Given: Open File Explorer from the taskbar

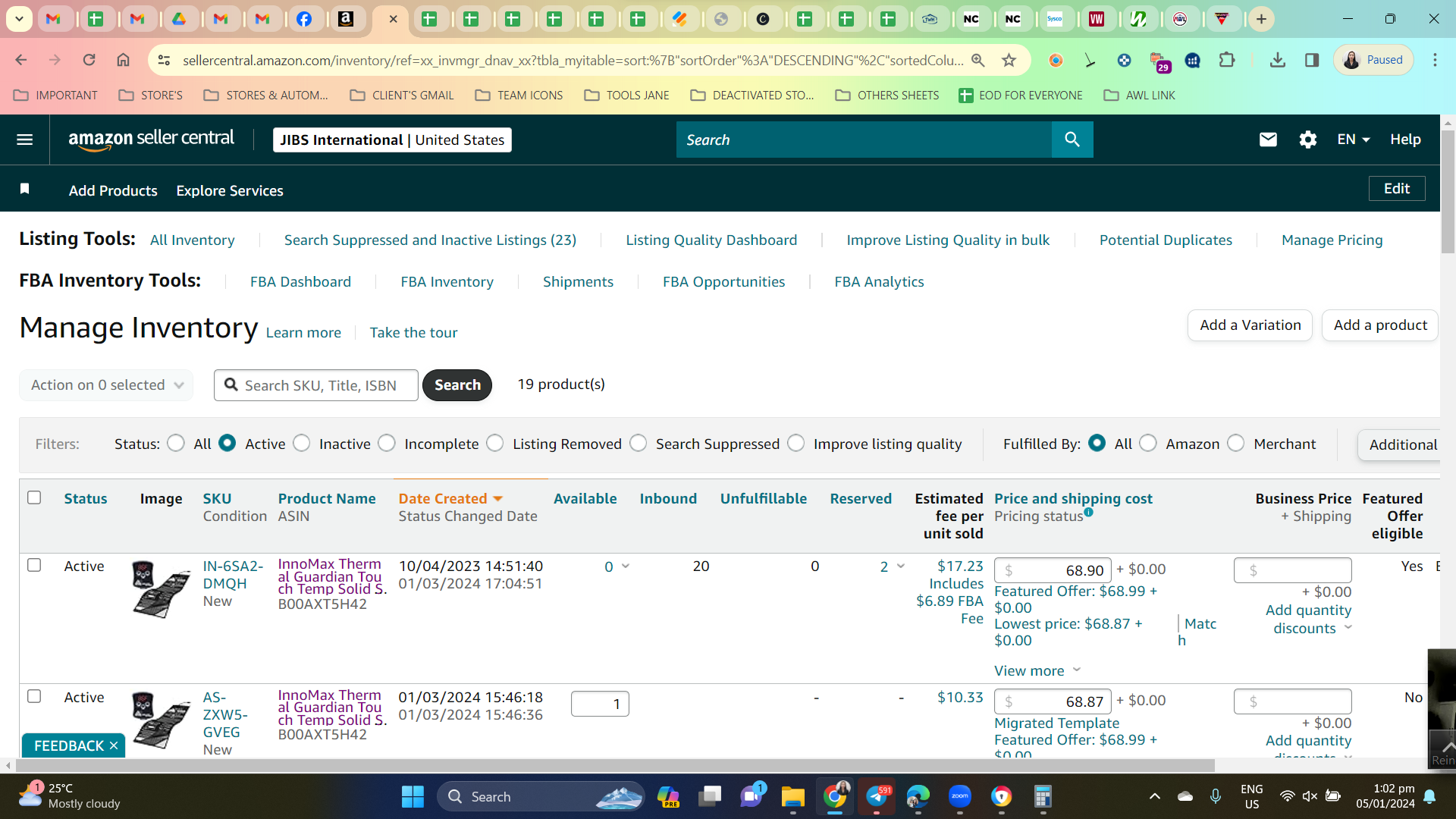Looking at the screenshot, I should click(792, 796).
